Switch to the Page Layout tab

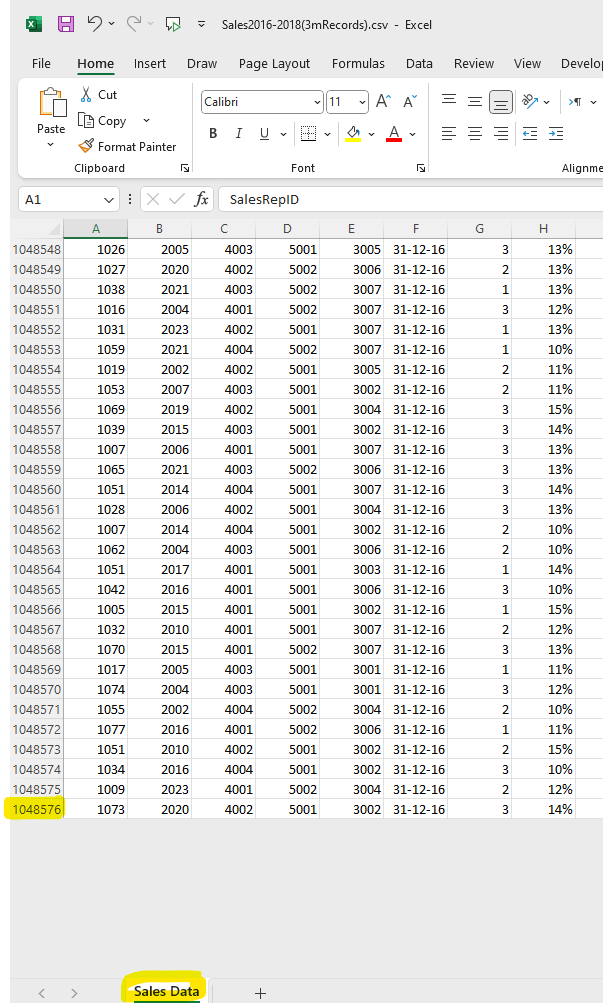coord(274,63)
